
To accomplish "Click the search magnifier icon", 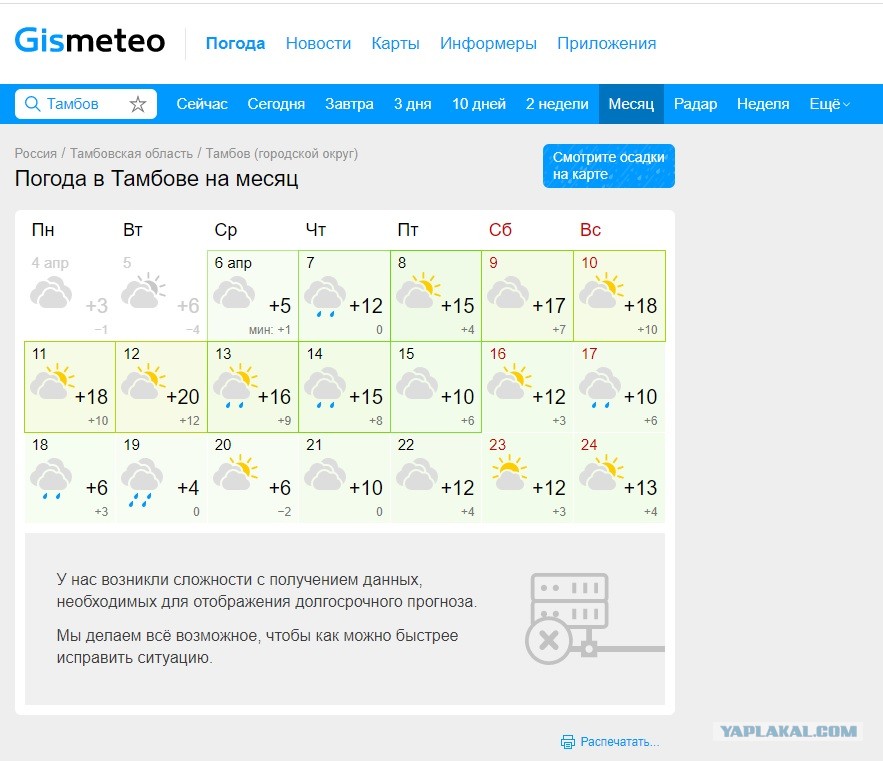I will tap(33, 104).
